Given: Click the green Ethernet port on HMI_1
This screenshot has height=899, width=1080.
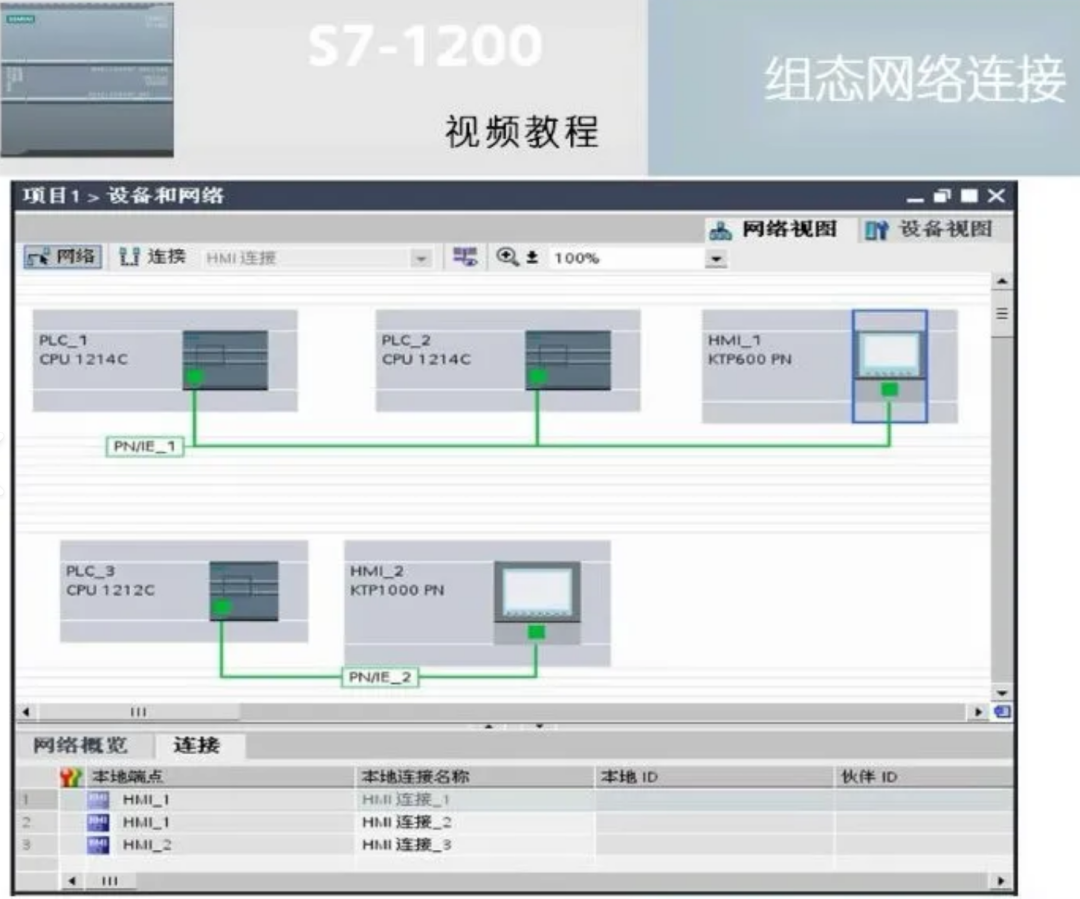Looking at the screenshot, I should point(889,389).
